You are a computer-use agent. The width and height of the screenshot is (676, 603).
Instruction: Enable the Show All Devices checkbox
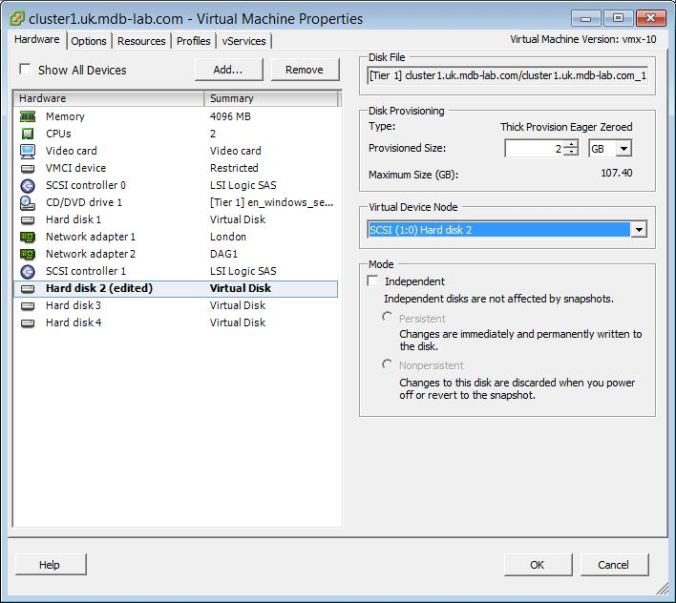(25, 70)
